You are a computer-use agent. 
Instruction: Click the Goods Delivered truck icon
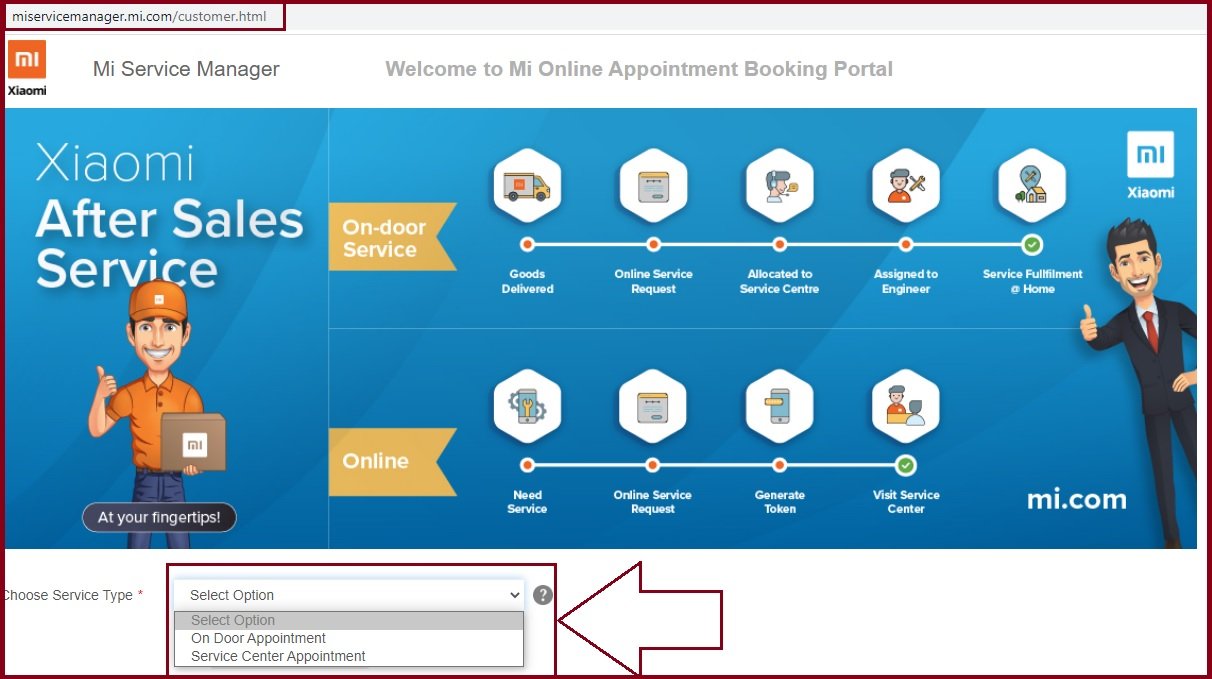pos(527,185)
